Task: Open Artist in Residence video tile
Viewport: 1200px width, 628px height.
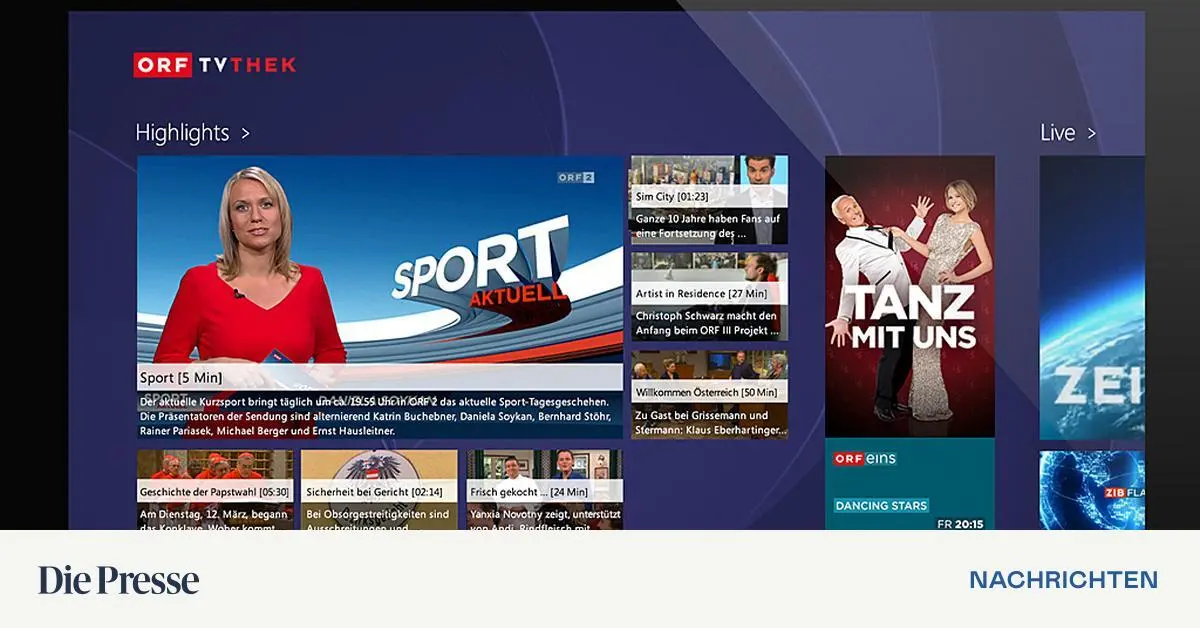Action: 708,296
